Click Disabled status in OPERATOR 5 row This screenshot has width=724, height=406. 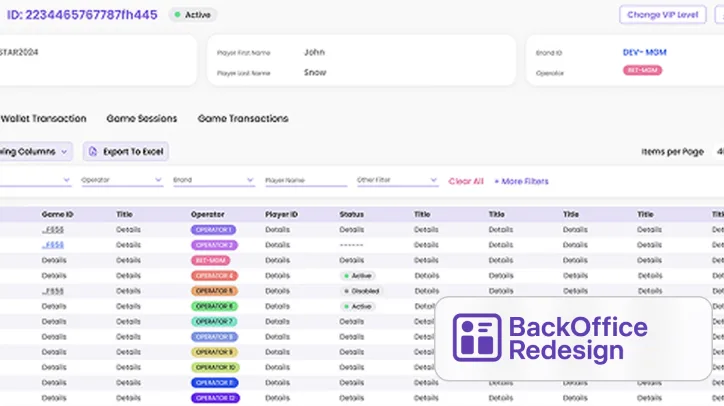click(362, 291)
